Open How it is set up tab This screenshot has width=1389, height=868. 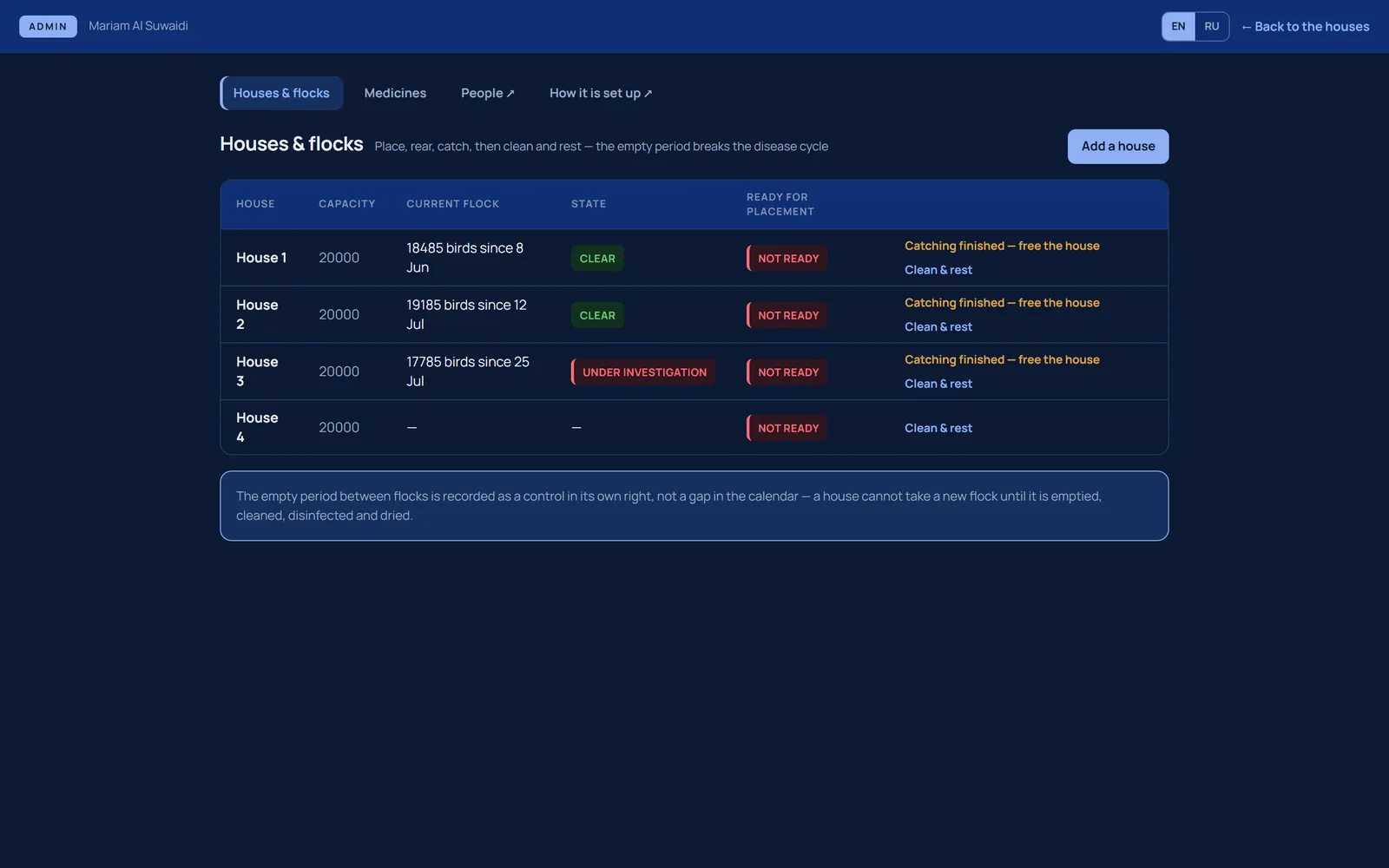pyautogui.click(x=601, y=93)
